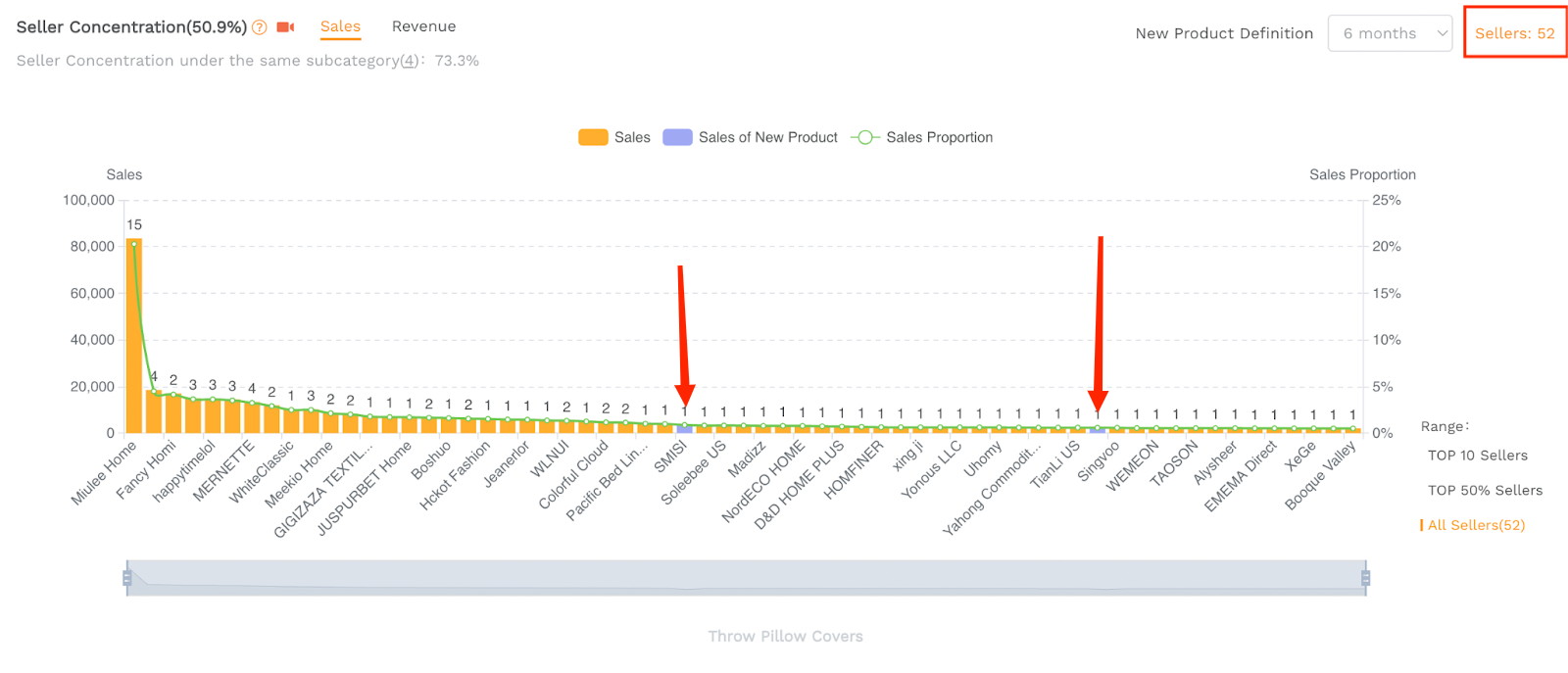This screenshot has width=1568, height=673.
Task: Click the SMISI new product bar
Action: pyautogui.click(x=684, y=429)
